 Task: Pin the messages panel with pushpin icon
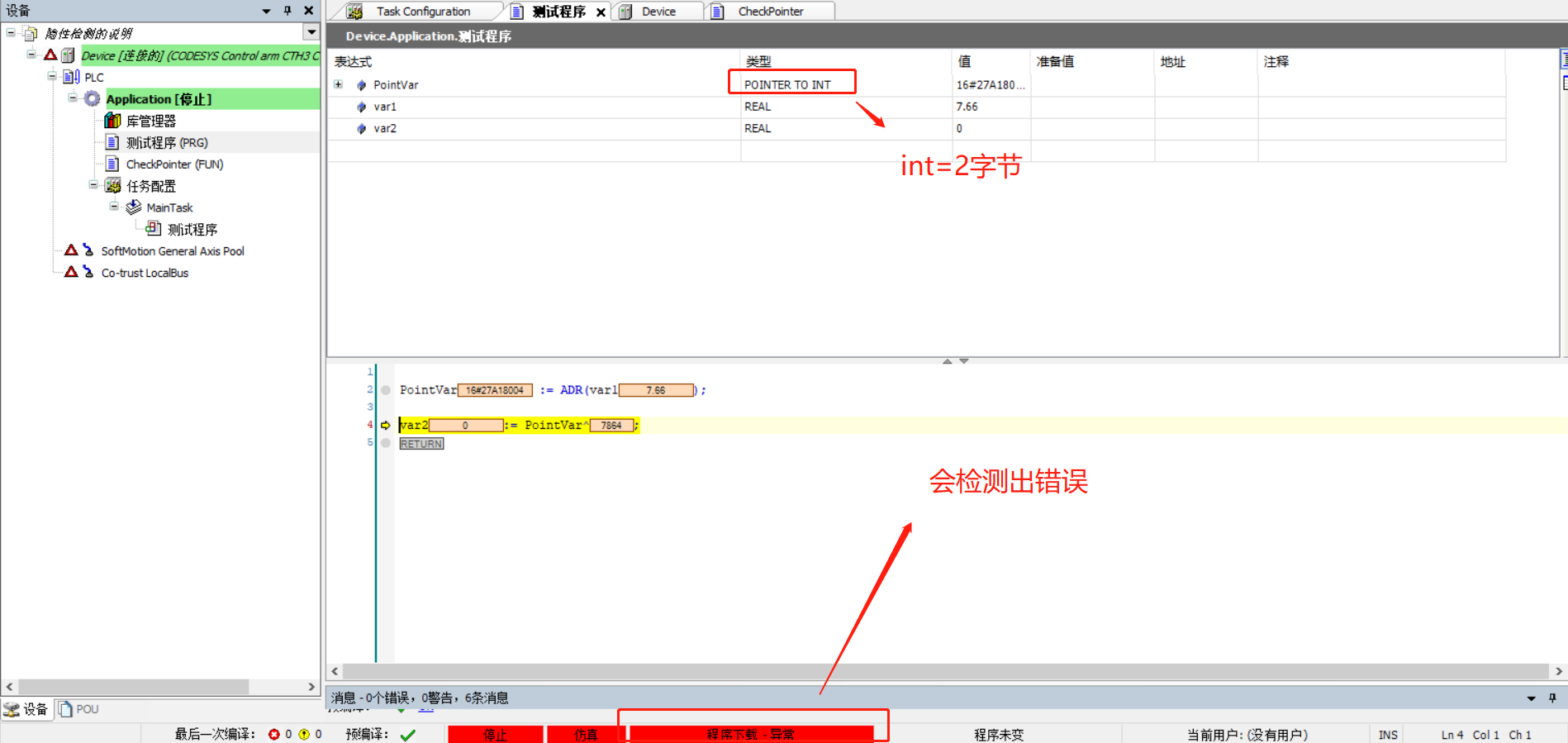(1552, 698)
